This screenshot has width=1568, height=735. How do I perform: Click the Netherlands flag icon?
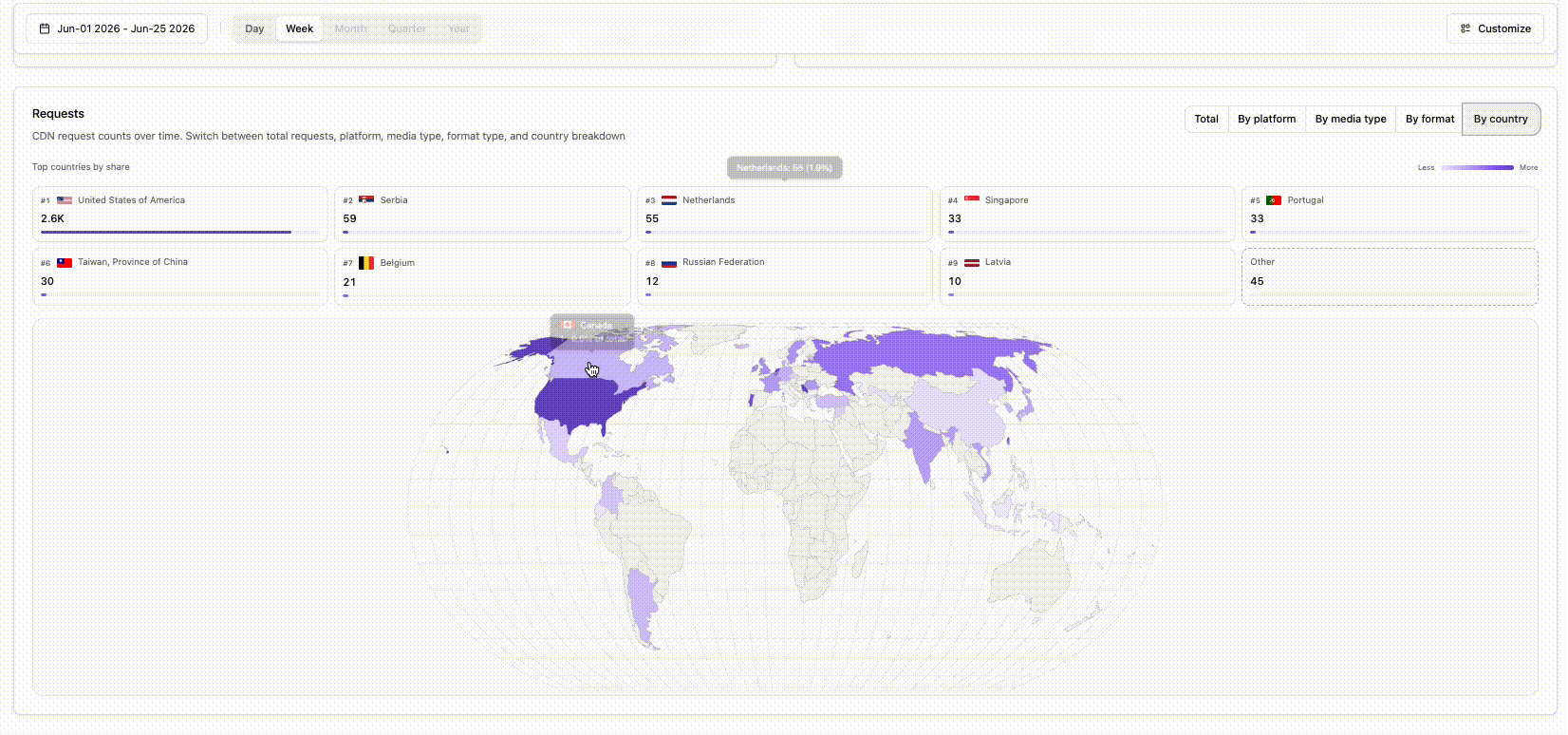(669, 200)
